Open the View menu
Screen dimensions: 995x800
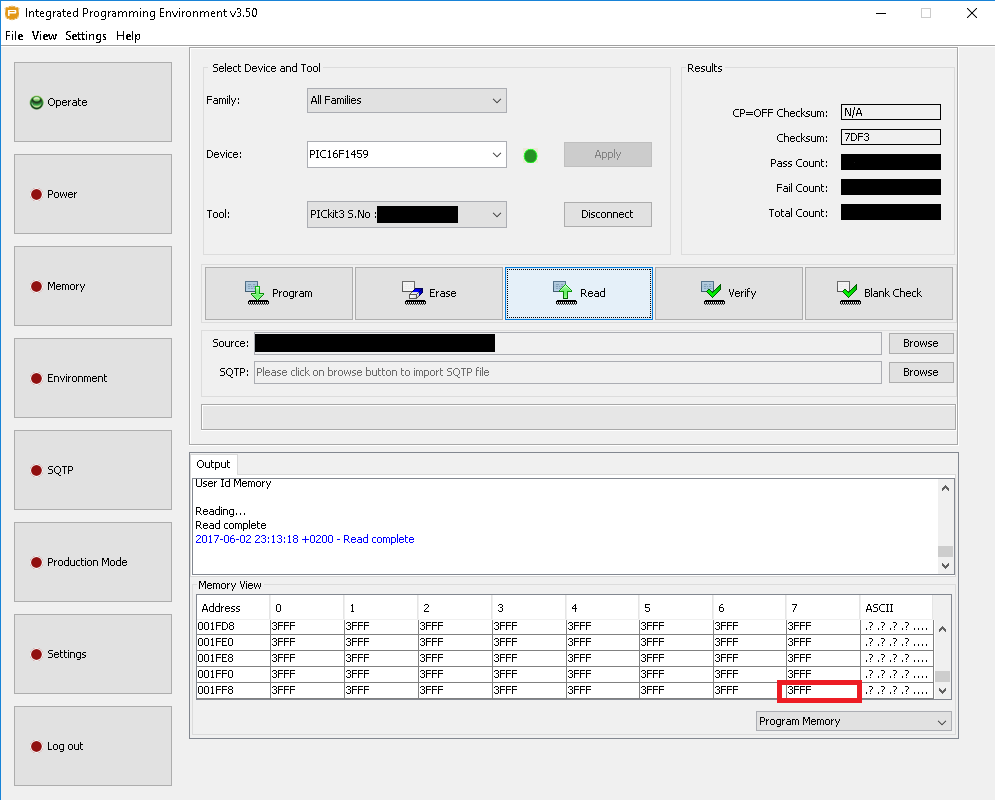coord(44,36)
